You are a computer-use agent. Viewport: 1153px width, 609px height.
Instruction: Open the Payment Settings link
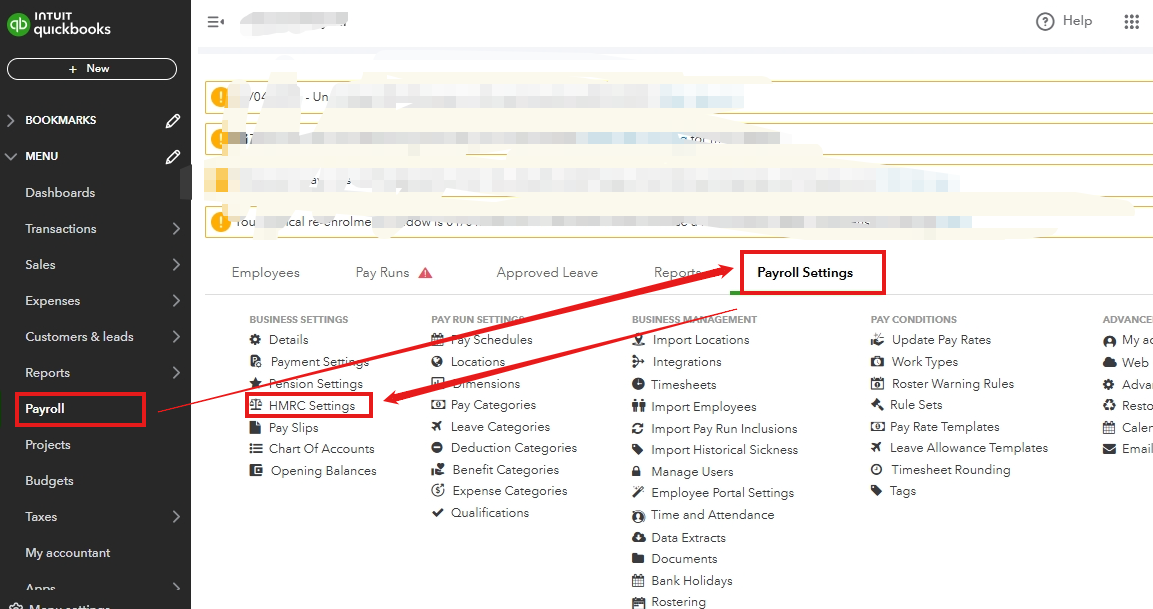320,362
